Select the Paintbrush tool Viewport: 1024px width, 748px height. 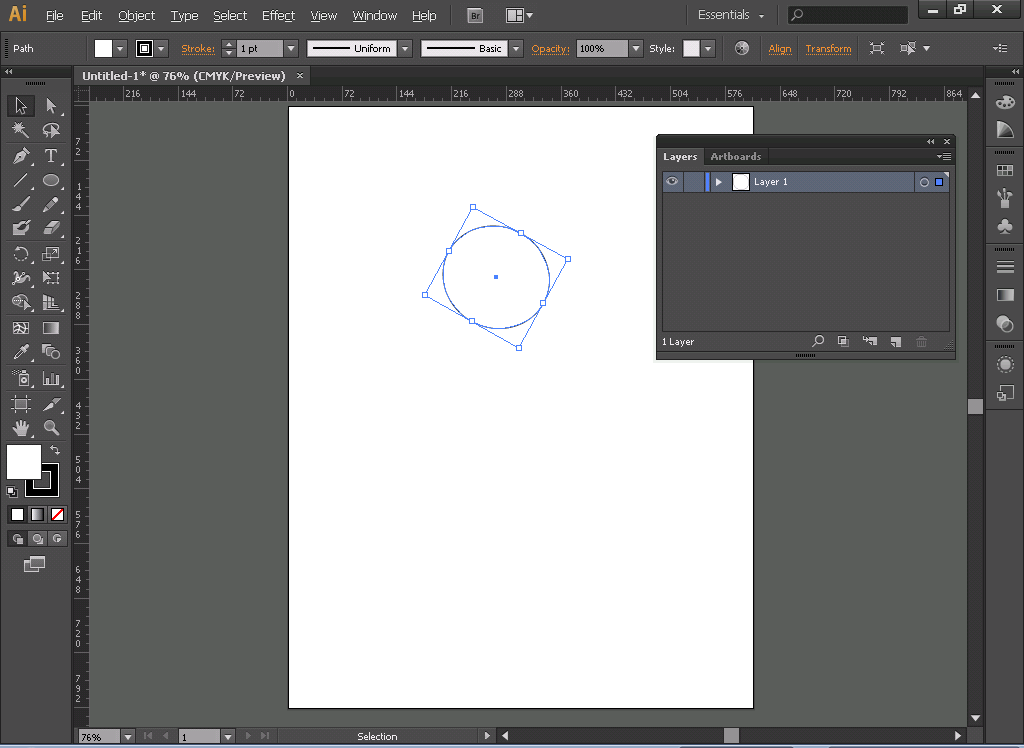[21, 204]
